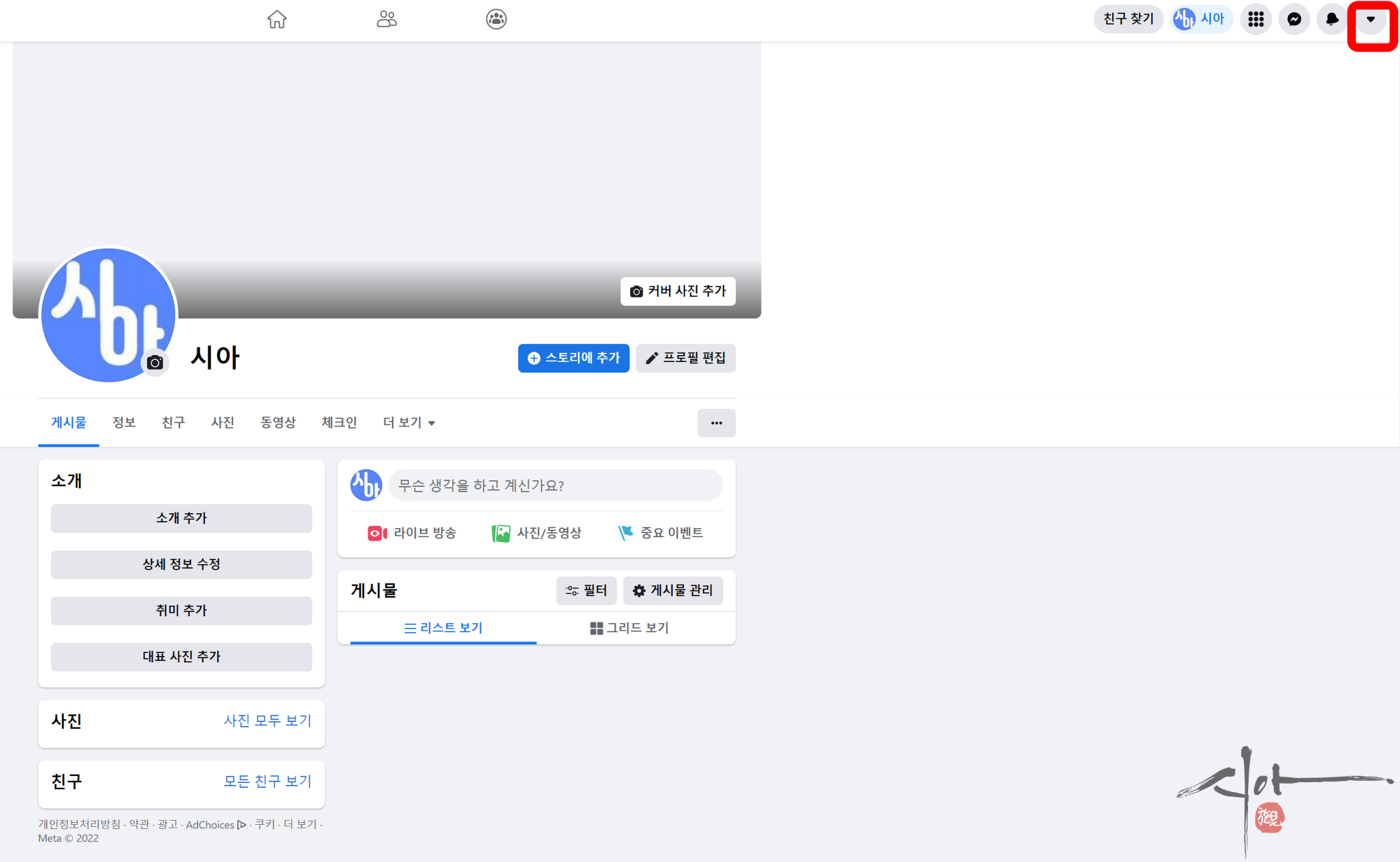Open the notifications bell icon
Viewport: 1400px width, 862px height.
[x=1331, y=19]
